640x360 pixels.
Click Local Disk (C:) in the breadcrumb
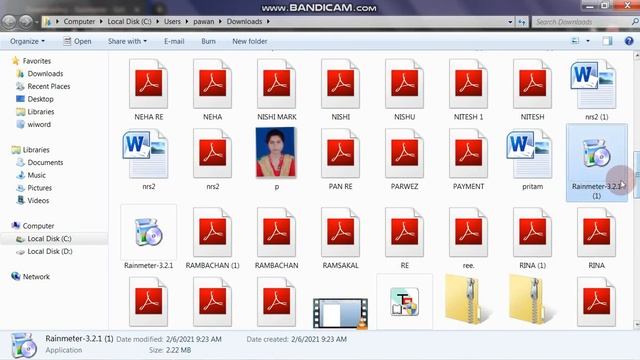point(129,22)
